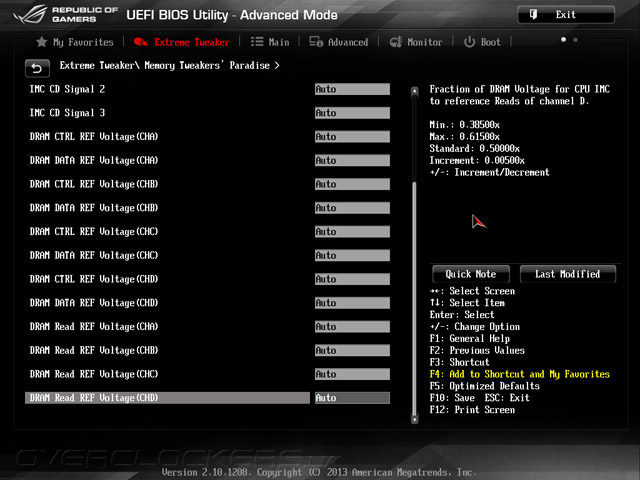Edit DRAM Read REF Voltage(CHD) value

coord(352,398)
